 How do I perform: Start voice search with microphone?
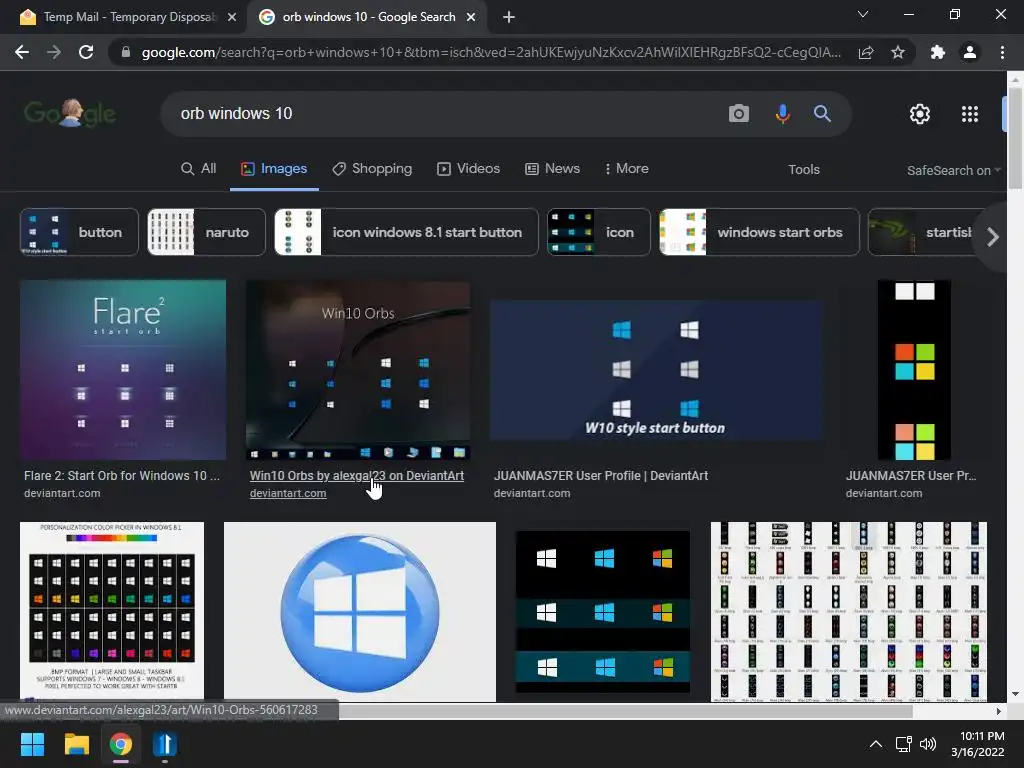(x=782, y=114)
